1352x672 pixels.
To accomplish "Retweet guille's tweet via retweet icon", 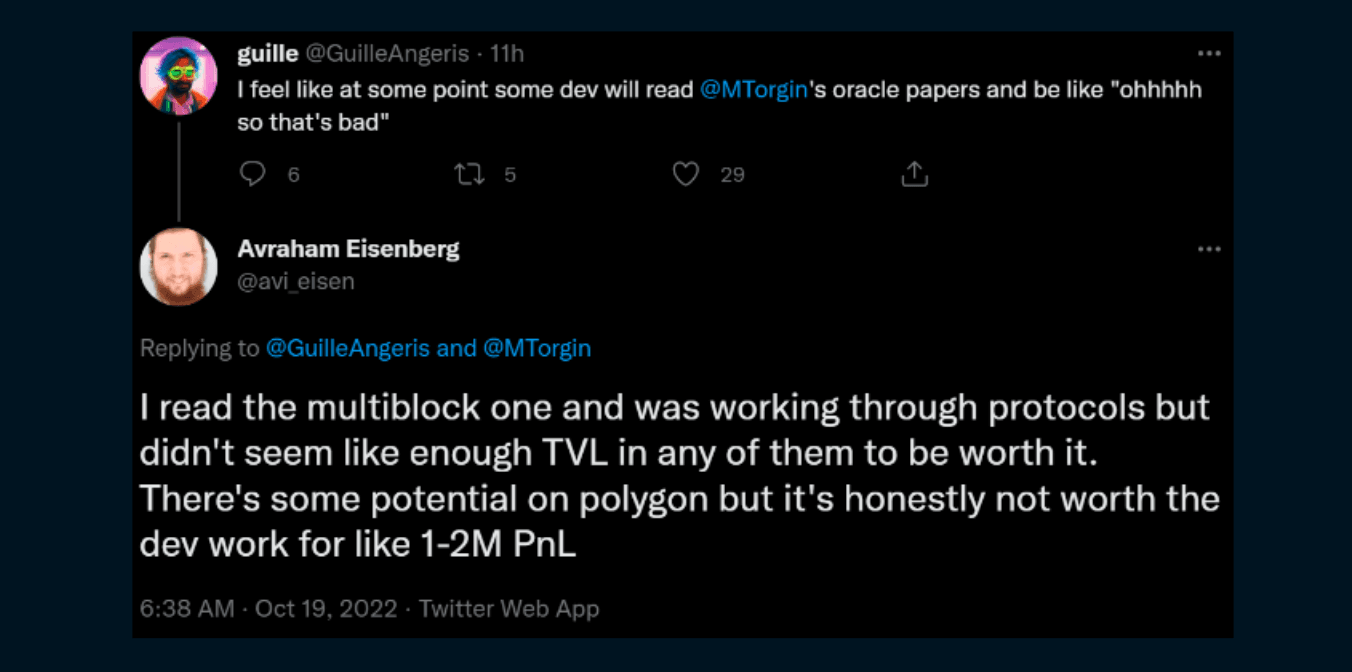I will [470, 175].
